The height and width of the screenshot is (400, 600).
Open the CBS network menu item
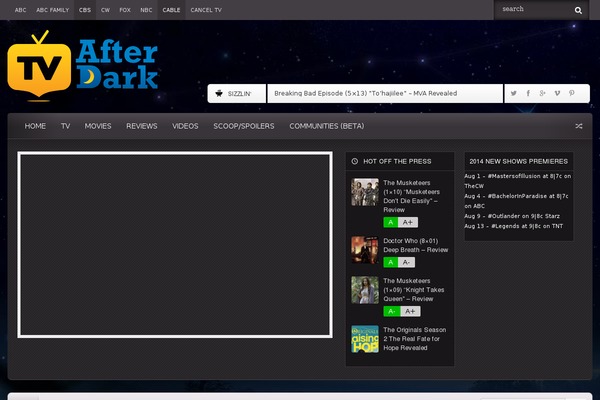[x=85, y=10]
